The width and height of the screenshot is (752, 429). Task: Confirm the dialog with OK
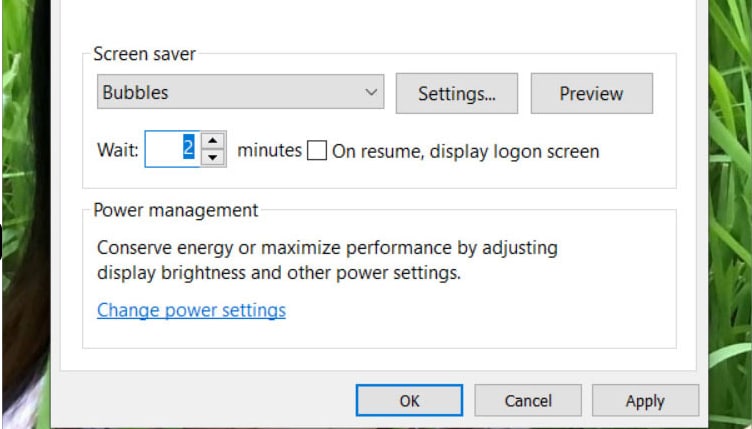point(409,400)
